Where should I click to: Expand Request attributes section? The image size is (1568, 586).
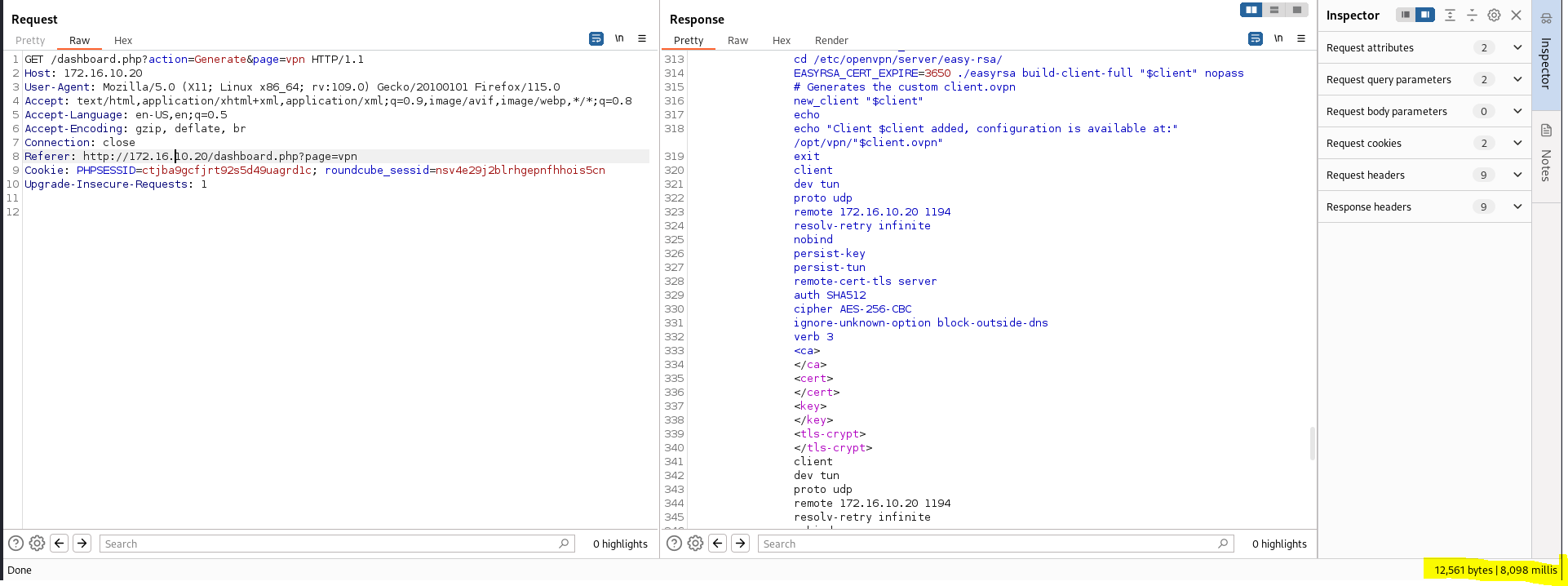click(1517, 48)
